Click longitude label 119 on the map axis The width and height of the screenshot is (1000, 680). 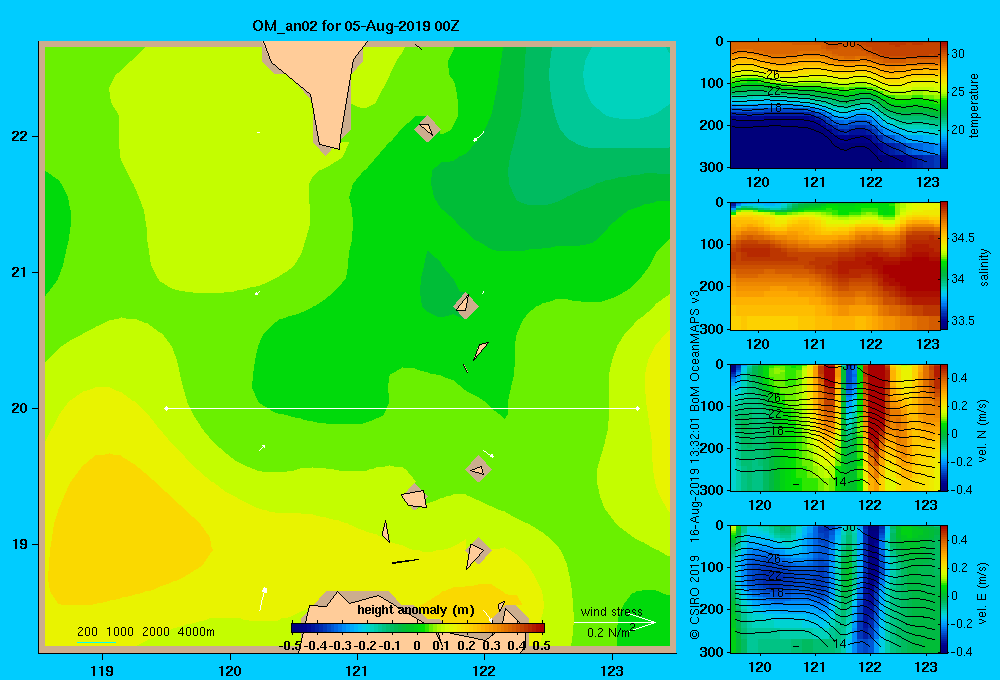coord(102,670)
